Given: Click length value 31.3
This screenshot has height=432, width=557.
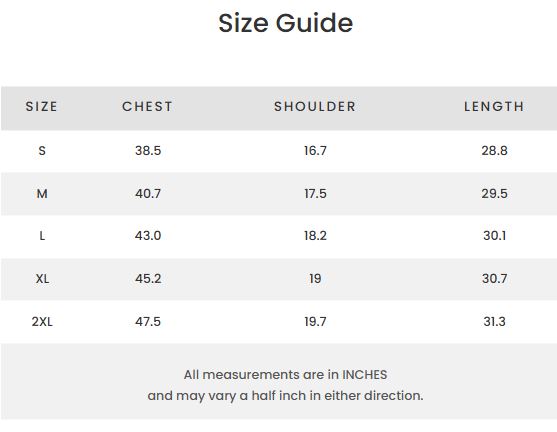Looking at the screenshot, I should [494, 322].
